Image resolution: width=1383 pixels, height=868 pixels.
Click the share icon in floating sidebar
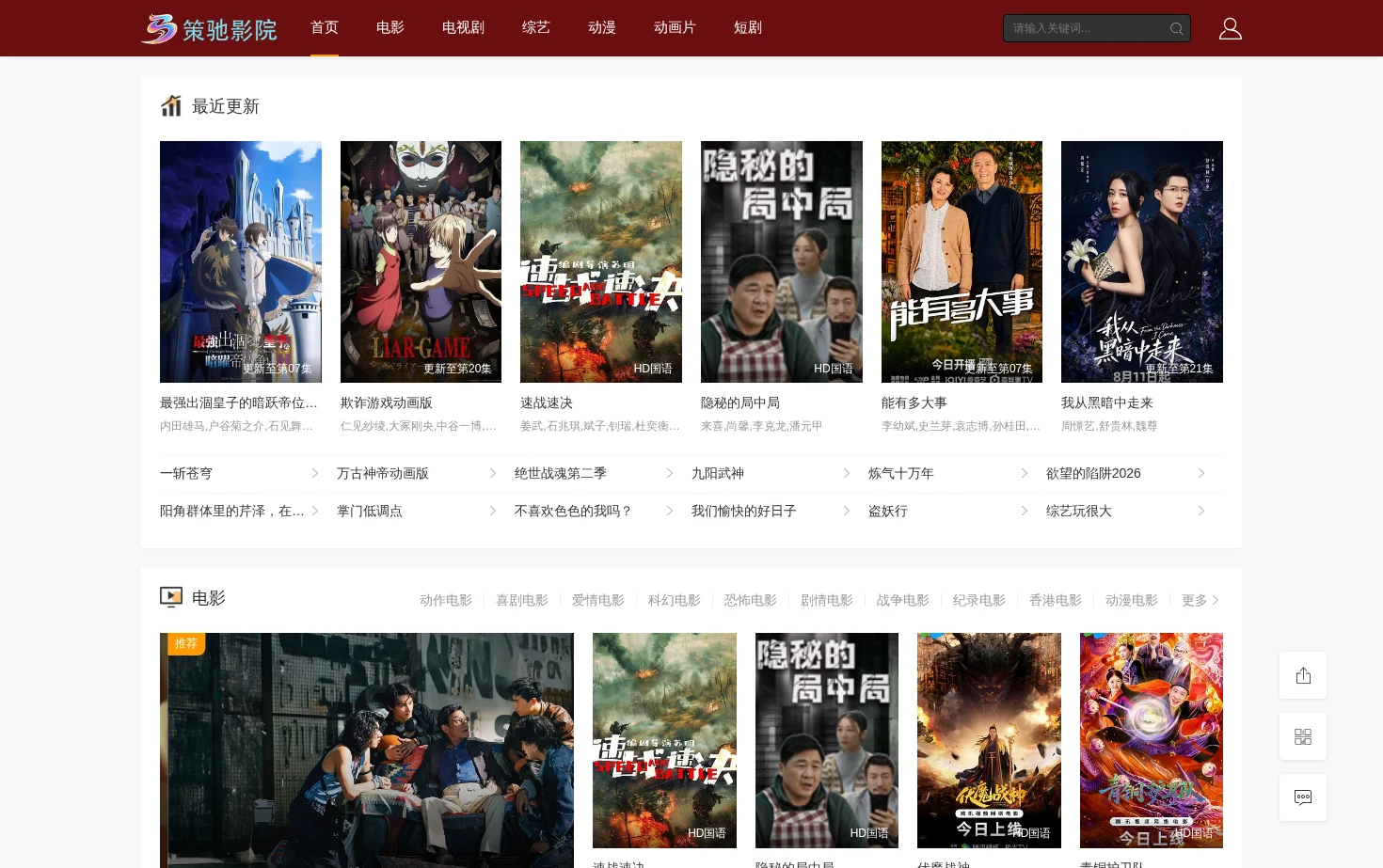(1303, 675)
